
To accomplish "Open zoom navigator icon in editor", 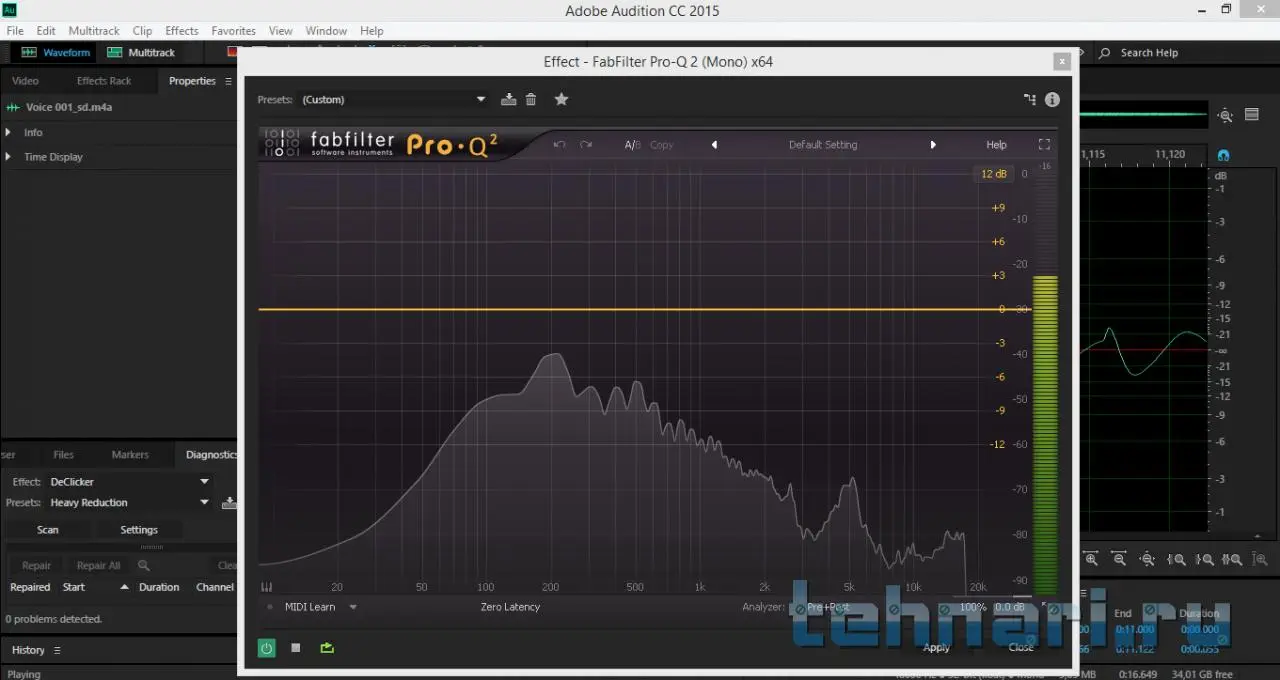I will coord(1225,115).
